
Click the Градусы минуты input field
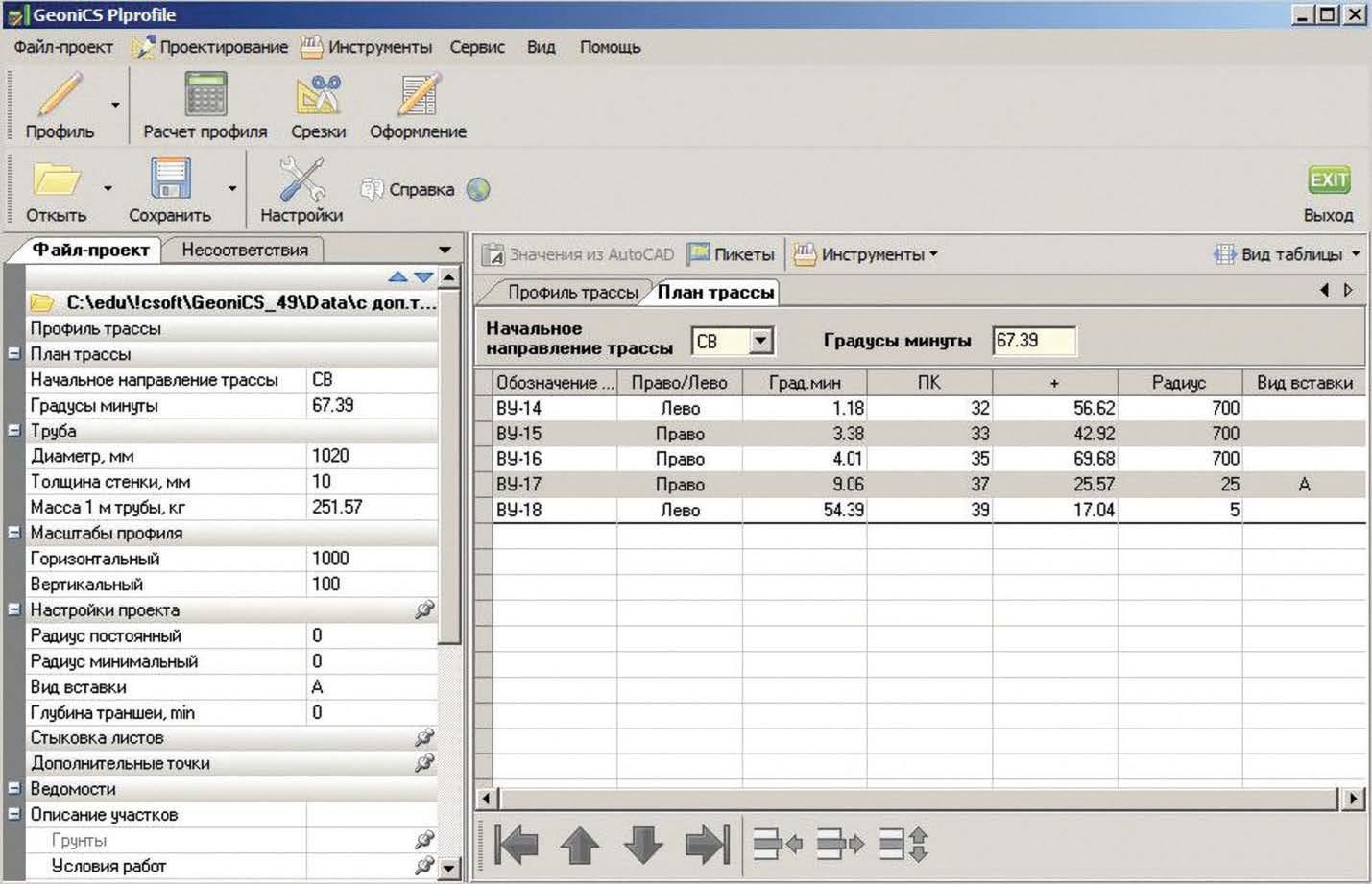click(1033, 341)
